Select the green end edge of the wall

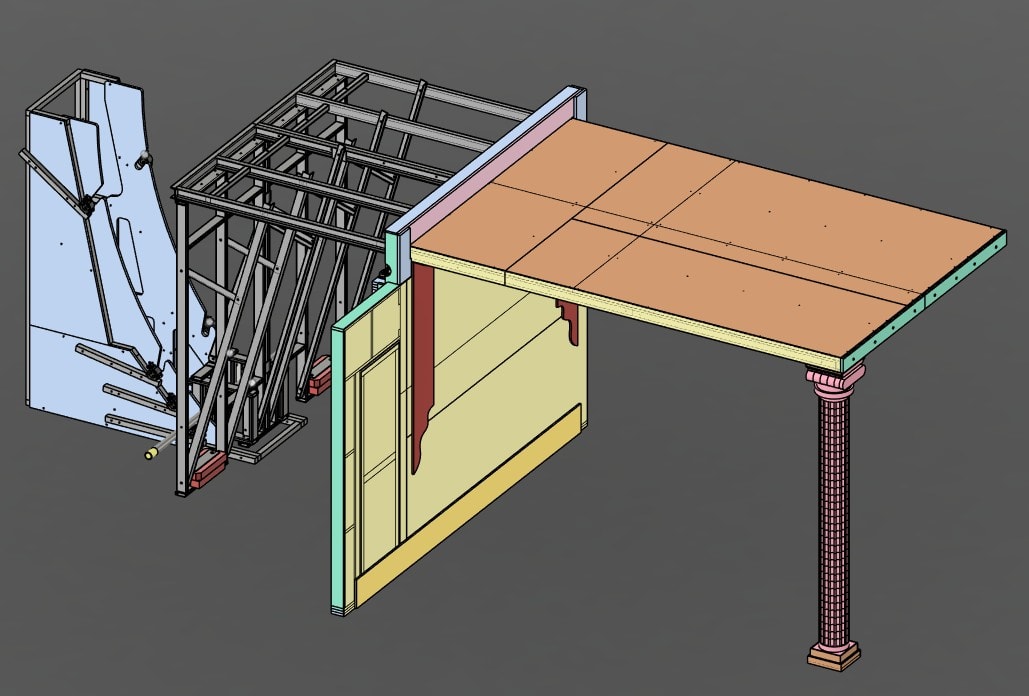pos(341,470)
